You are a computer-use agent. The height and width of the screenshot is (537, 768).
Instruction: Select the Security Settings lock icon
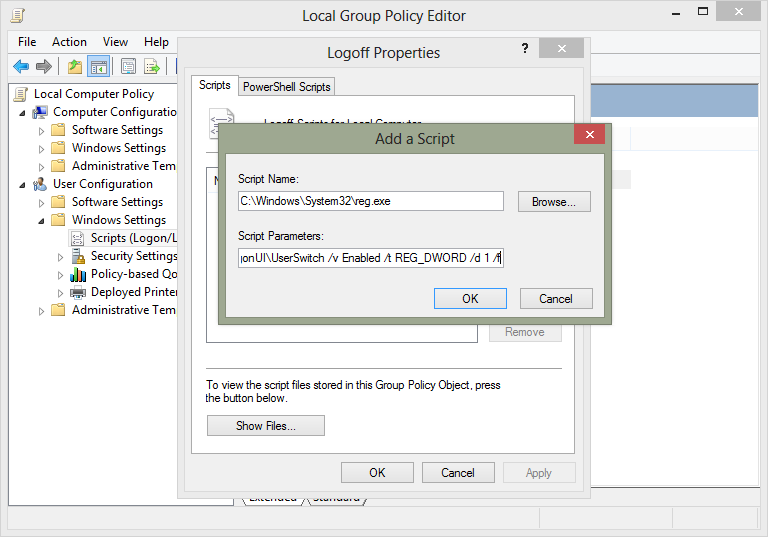point(78,256)
